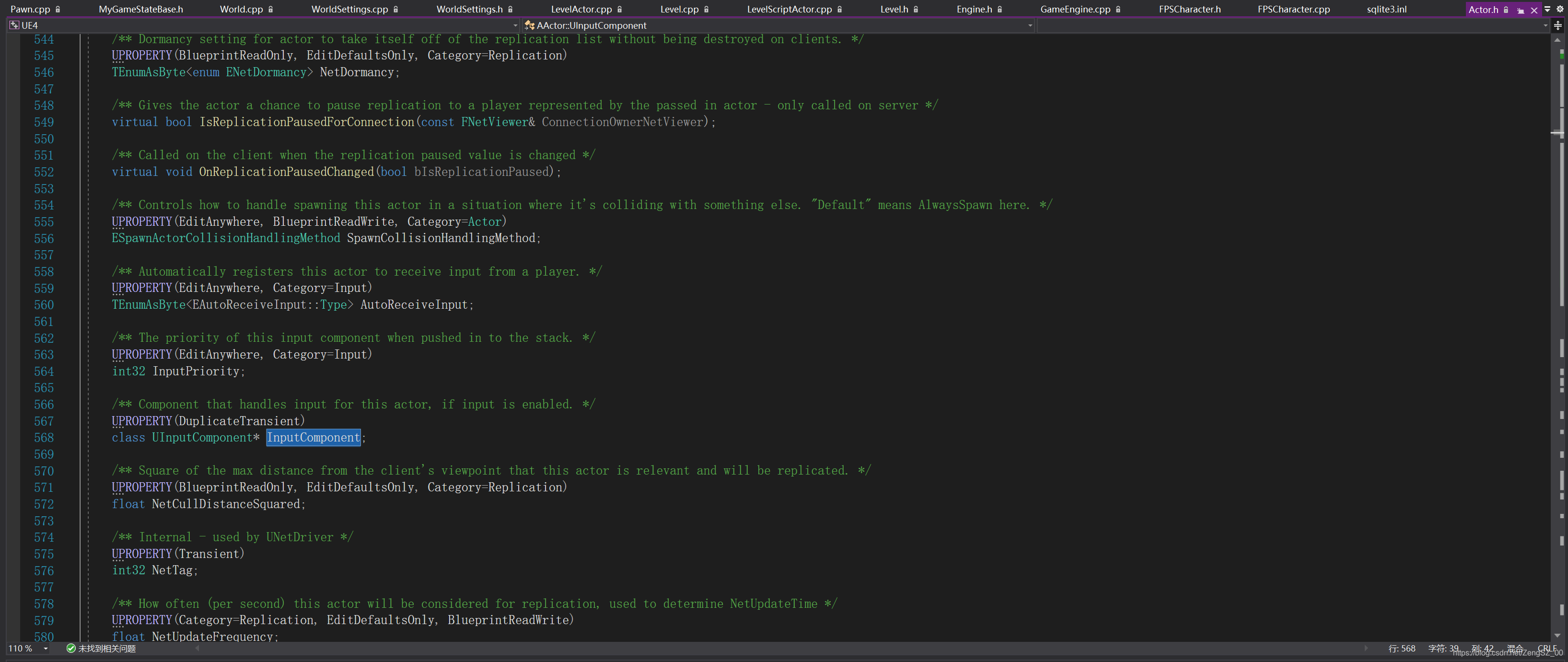
Task: Switch to the MyGameStateBase.h tab
Action: click(140, 9)
